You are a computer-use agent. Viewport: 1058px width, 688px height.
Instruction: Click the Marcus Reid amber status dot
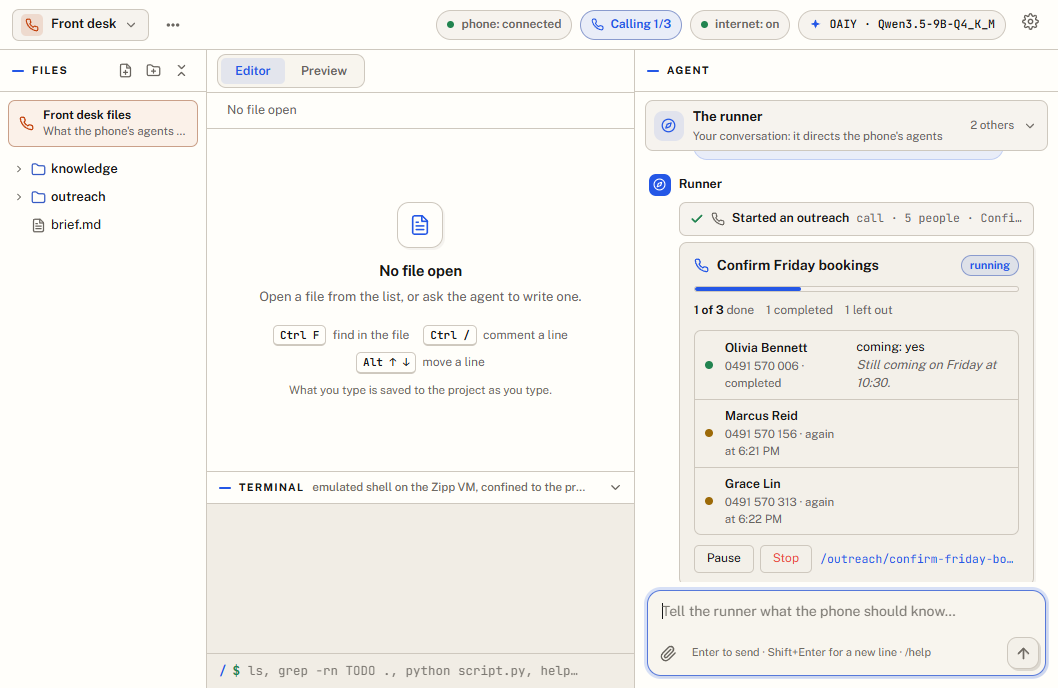tap(708, 433)
